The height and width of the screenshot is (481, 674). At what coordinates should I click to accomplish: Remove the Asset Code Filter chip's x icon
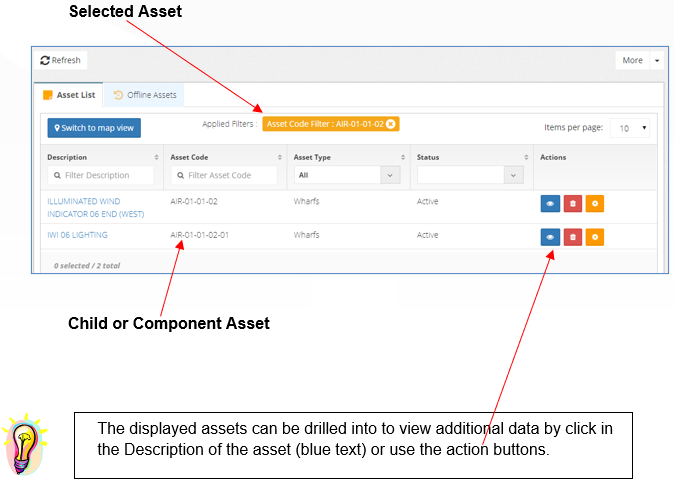pyautogui.click(x=390, y=124)
